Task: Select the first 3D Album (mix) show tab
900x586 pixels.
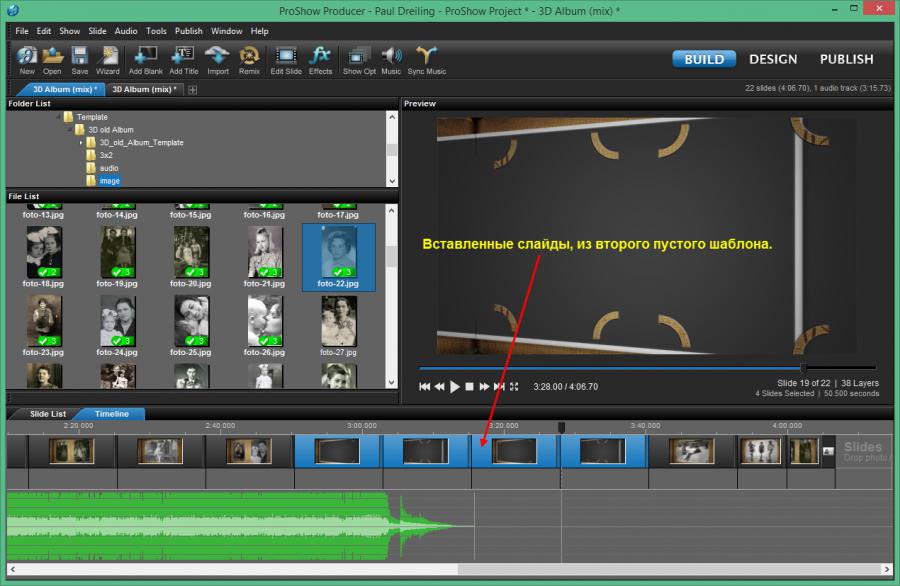Action: [62, 90]
